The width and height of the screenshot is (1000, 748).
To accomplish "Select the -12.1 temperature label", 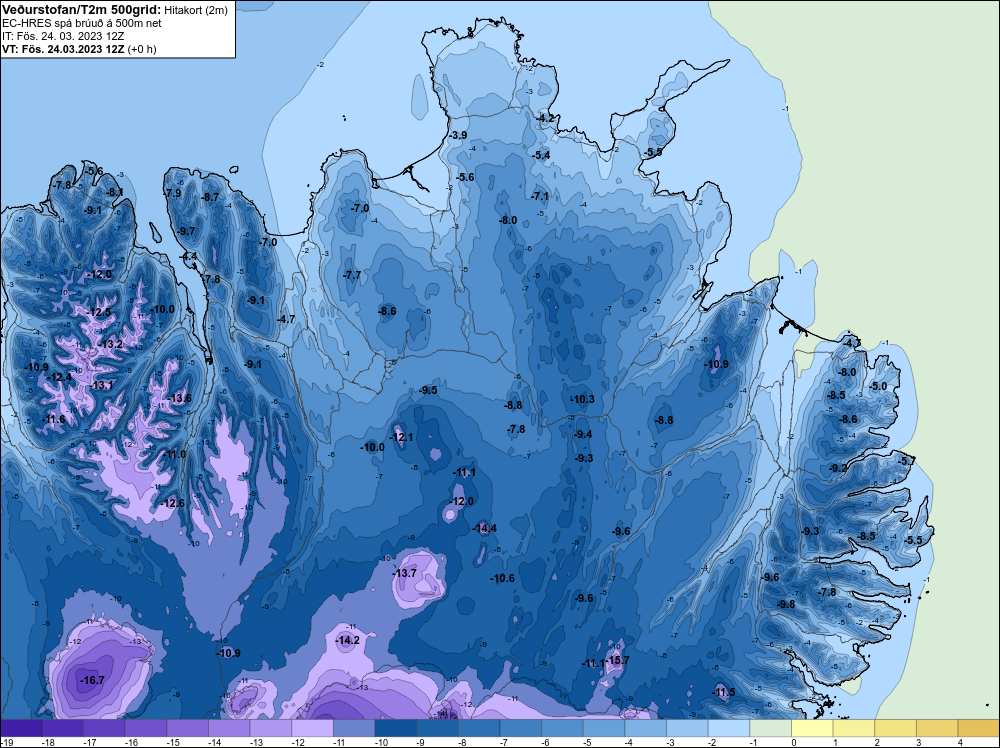I will pos(401,437).
